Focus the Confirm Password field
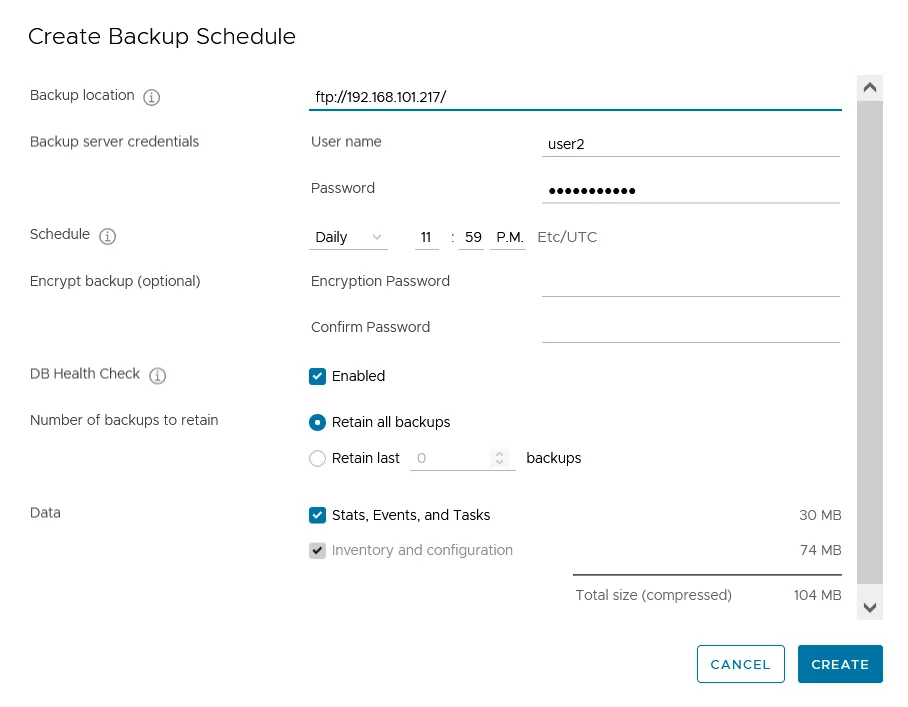The image size is (908, 707). [690, 329]
